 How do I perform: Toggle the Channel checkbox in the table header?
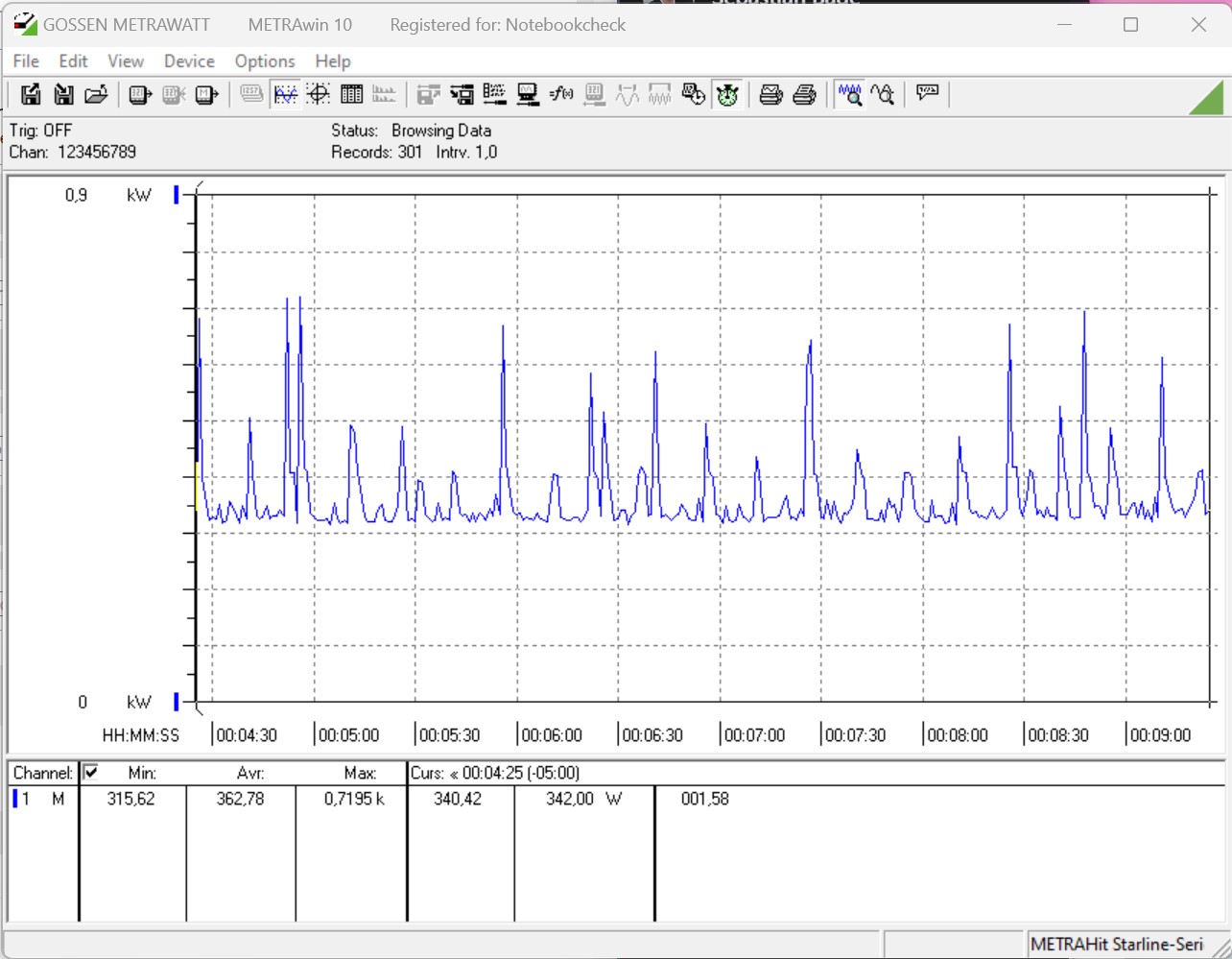pyautogui.click(x=90, y=772)
